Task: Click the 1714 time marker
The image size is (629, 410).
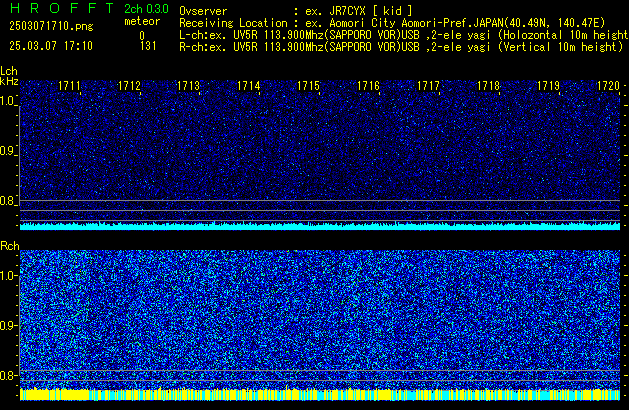Action: 248,86
